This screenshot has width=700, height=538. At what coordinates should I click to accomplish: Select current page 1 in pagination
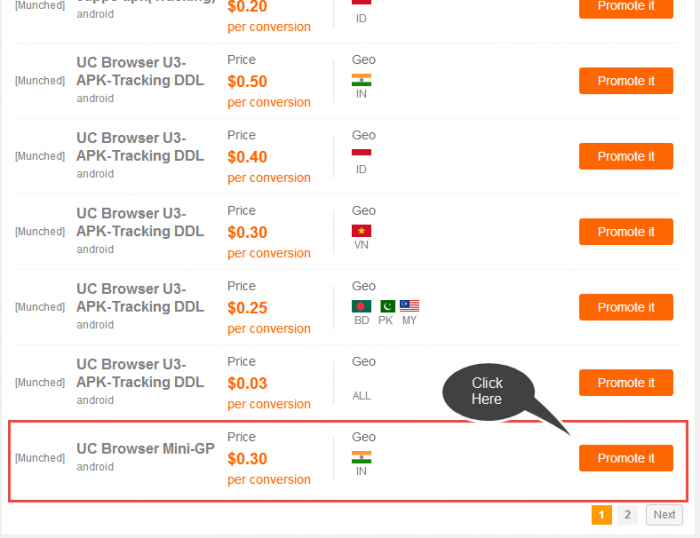601,515
